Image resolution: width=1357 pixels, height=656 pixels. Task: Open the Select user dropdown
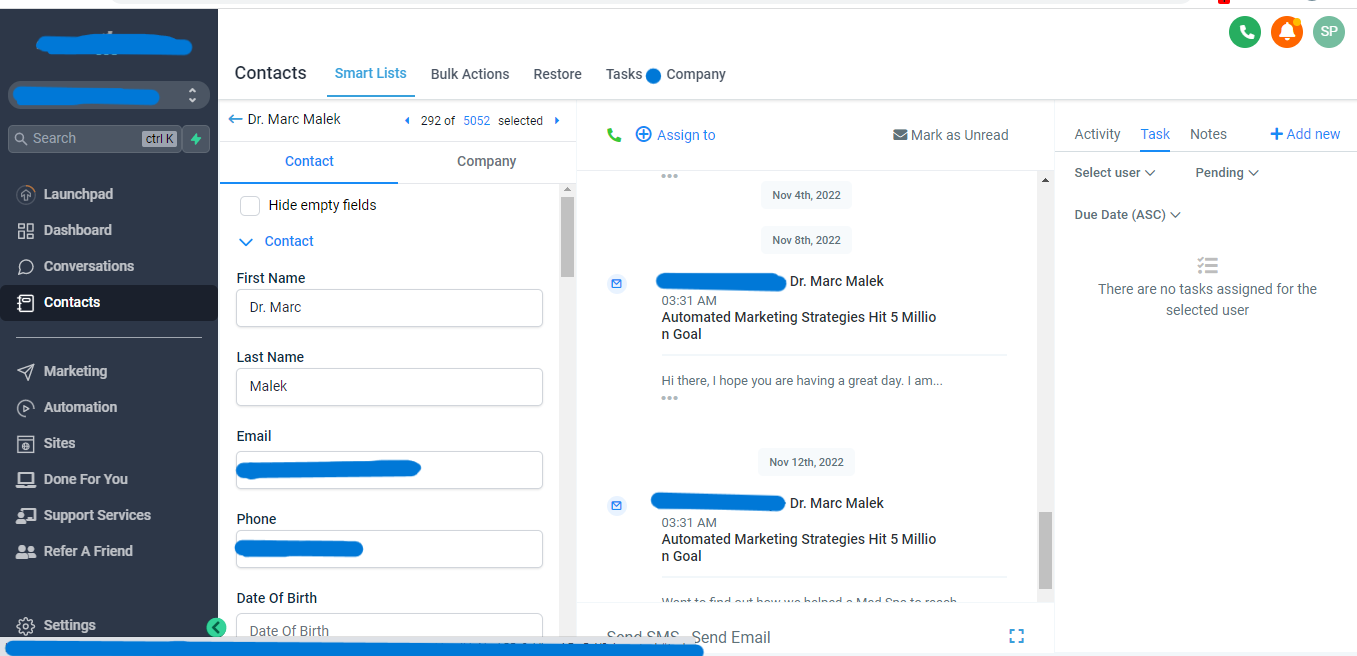pos(1114,173)
